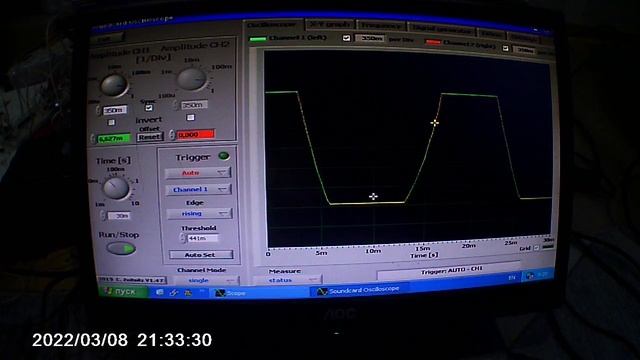Click the CH1 offset stepper arrows

pos(93,139)
